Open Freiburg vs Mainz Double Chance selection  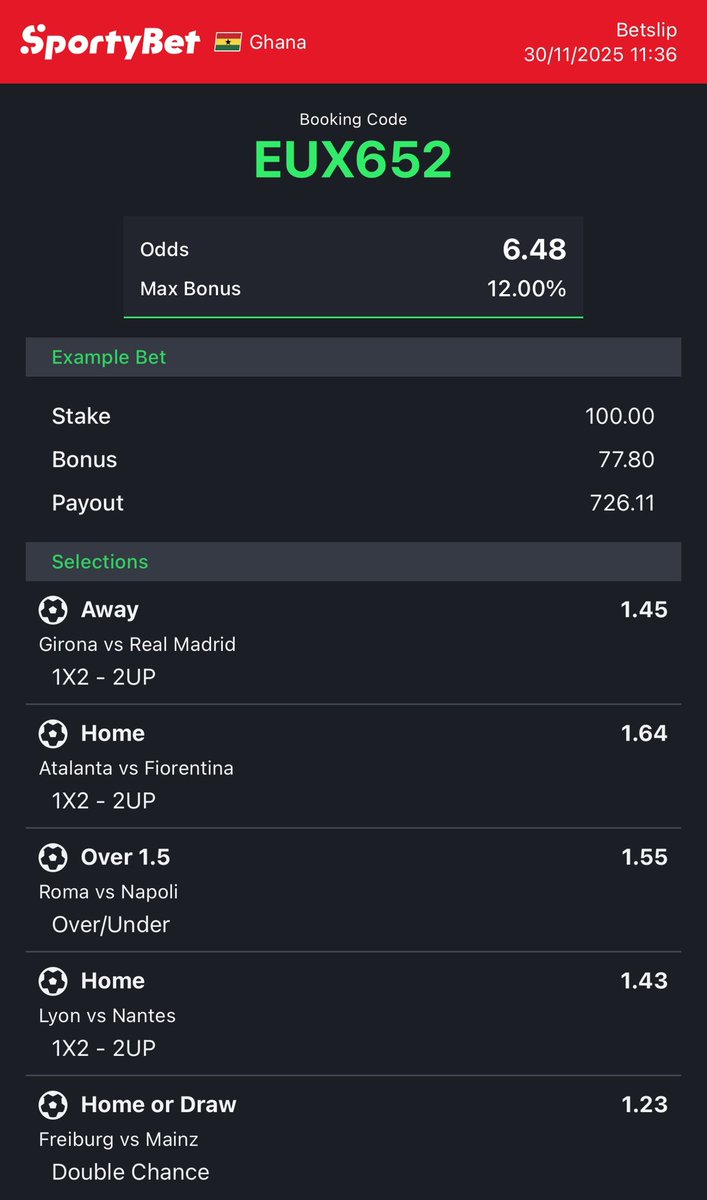pyautogui.click(x=353, y=1138)
